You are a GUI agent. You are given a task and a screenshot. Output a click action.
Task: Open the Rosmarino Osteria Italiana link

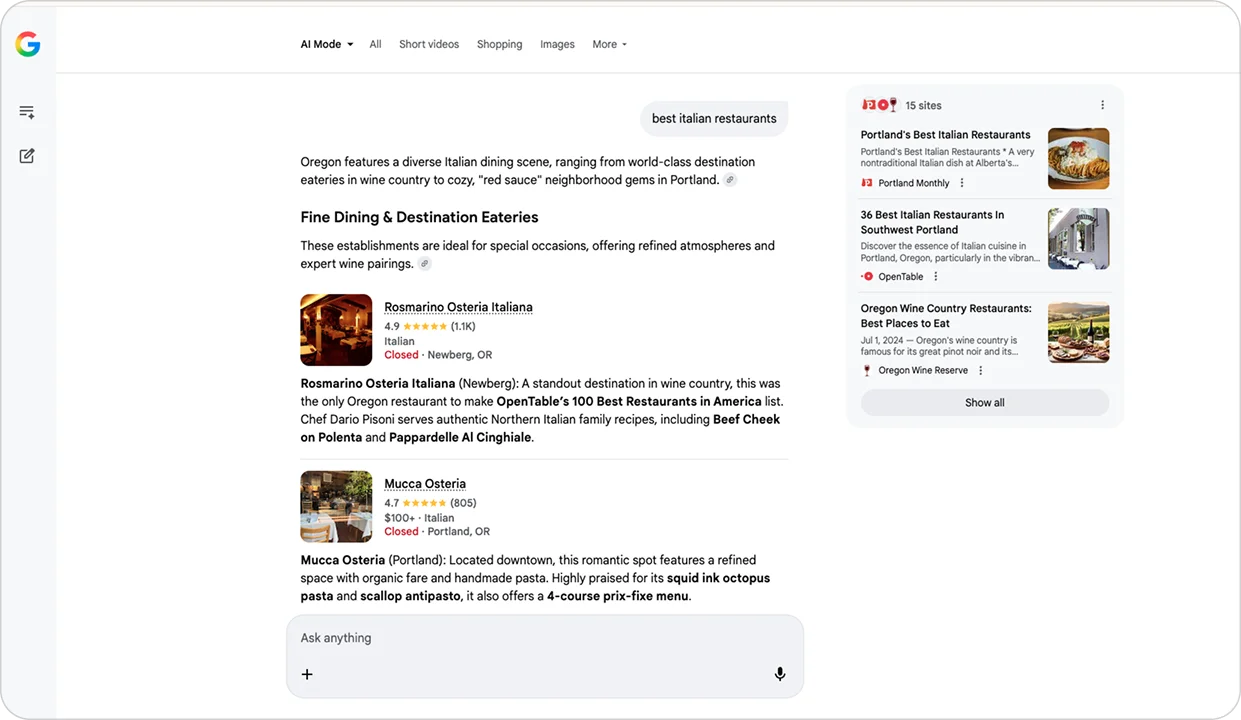(x=458, y=307)
